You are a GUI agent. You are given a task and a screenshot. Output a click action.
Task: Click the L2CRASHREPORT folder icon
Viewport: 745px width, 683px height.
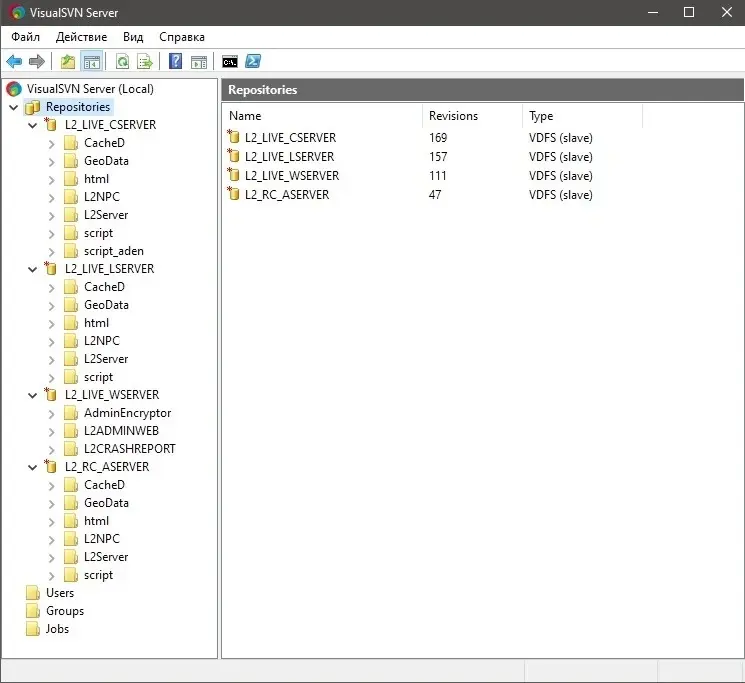[x=71, y=449]
